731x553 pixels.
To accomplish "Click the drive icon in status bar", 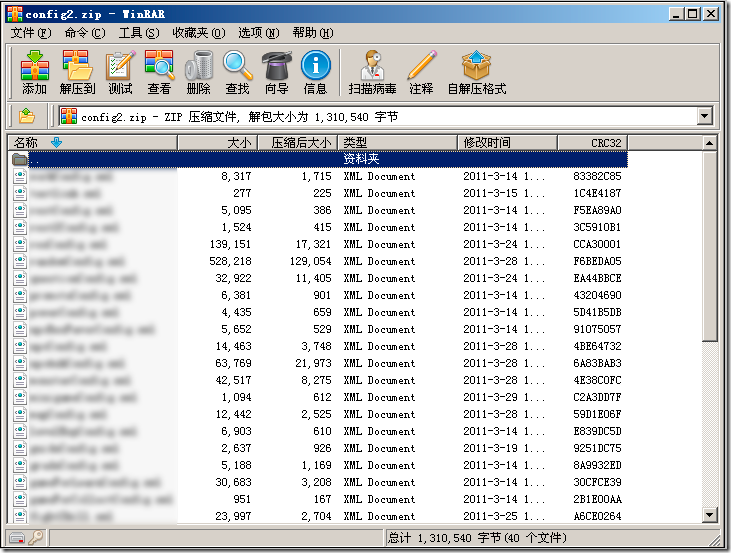I will click(17, 538).
